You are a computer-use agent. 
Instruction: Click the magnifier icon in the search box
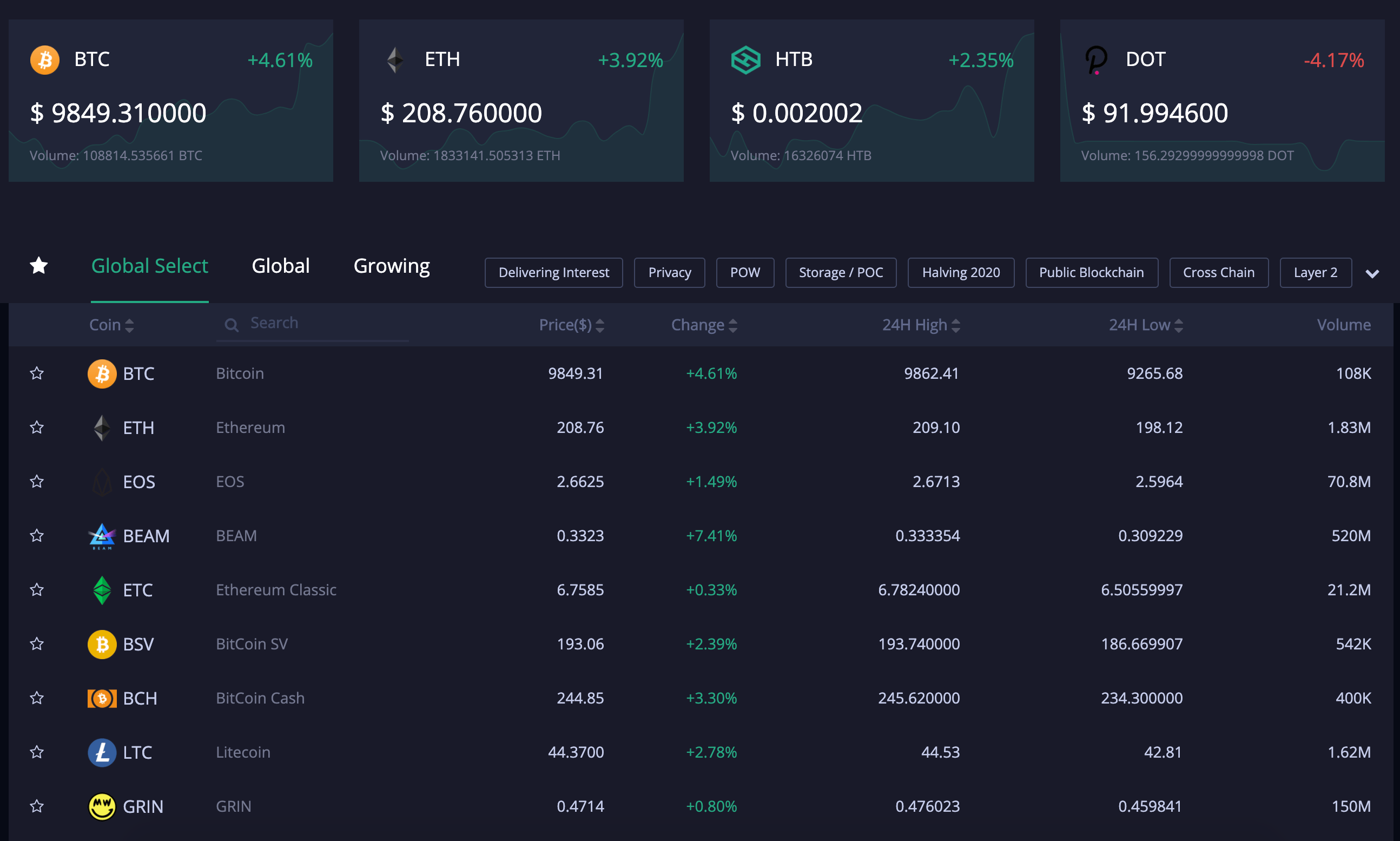tap(231, 325)
